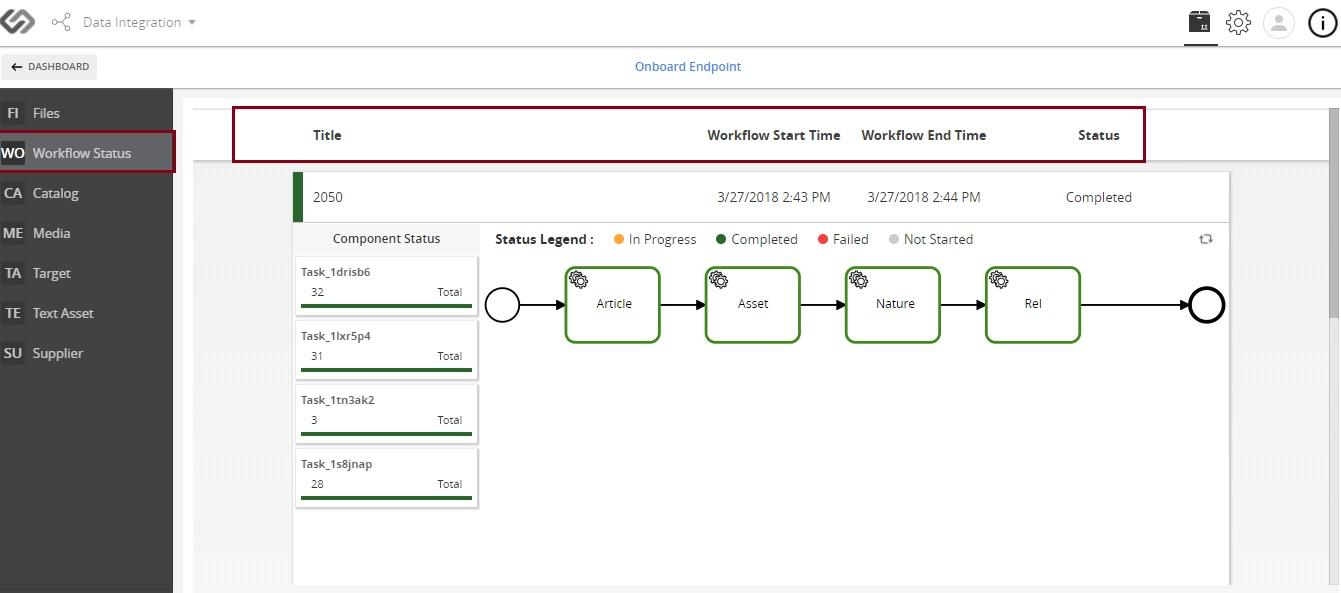The image size is (1341, 593).
Task: Click the 3/27/2018 2:44 PM end time
Action: pyautogui.click(x=924, y=197)
